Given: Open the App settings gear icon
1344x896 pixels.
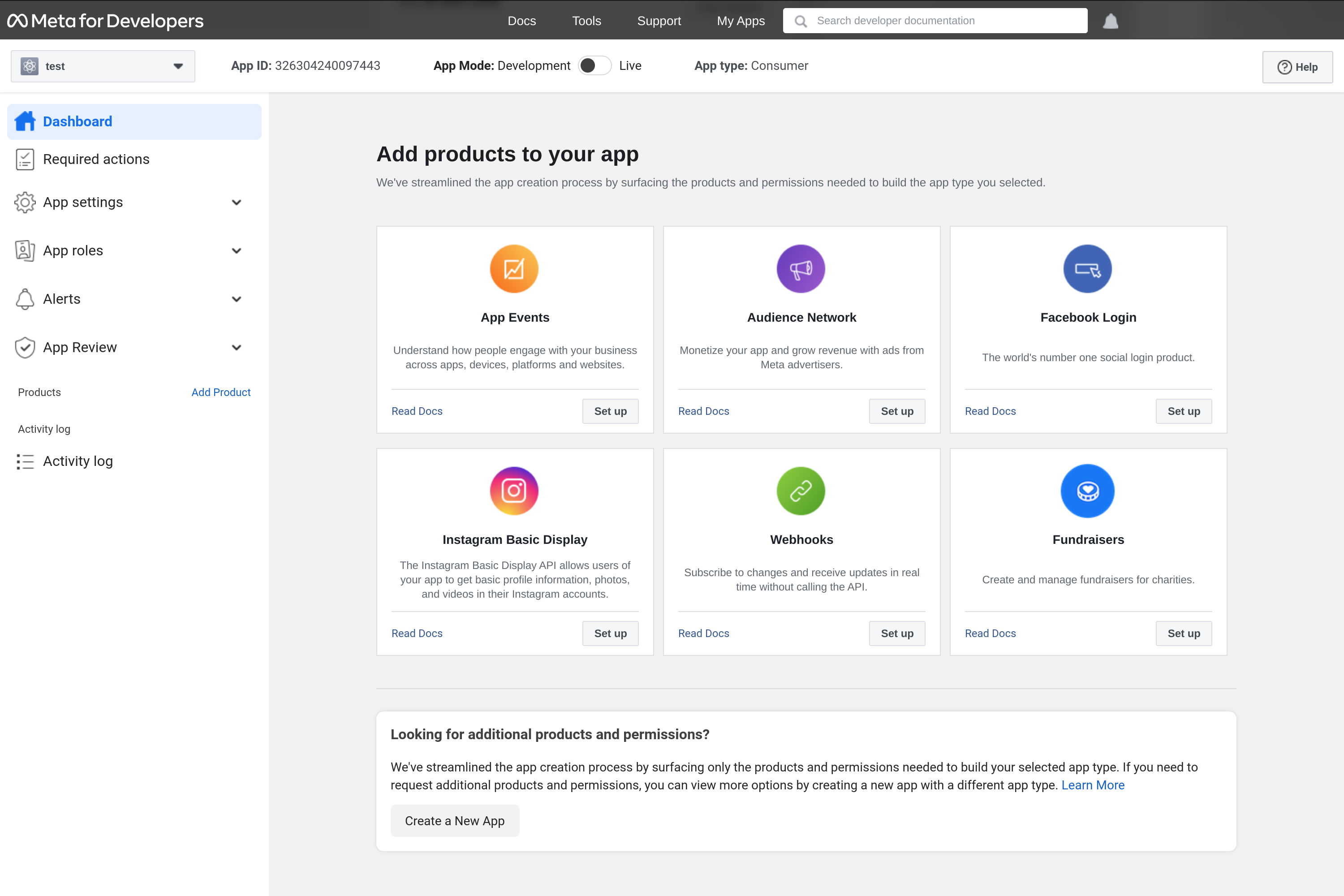Looking at the screenshot, I should click(x=25, y=202).
